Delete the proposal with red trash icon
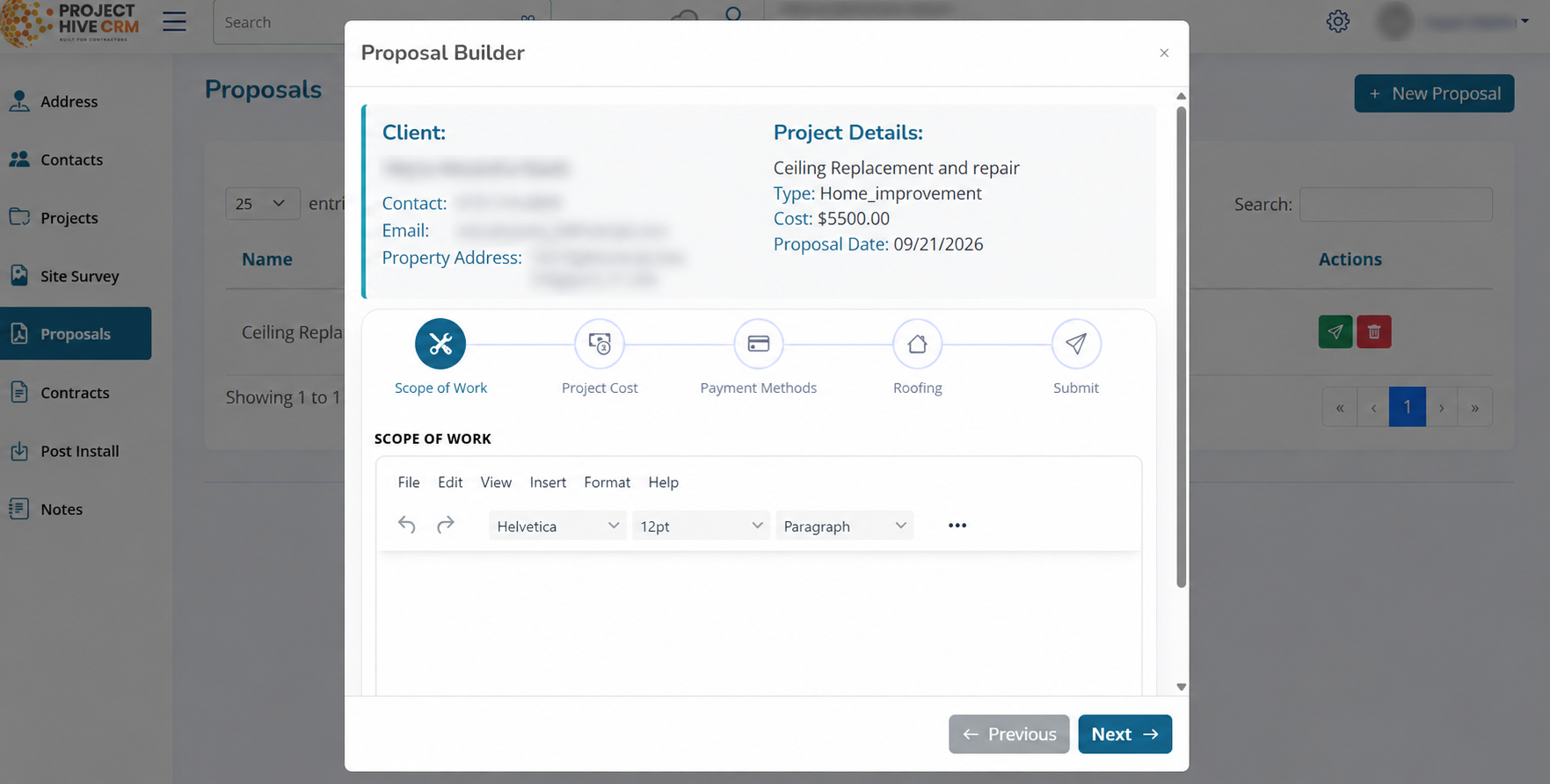Image resolution: width=1550 pixels, height=784 pixels. (1374, 331)
